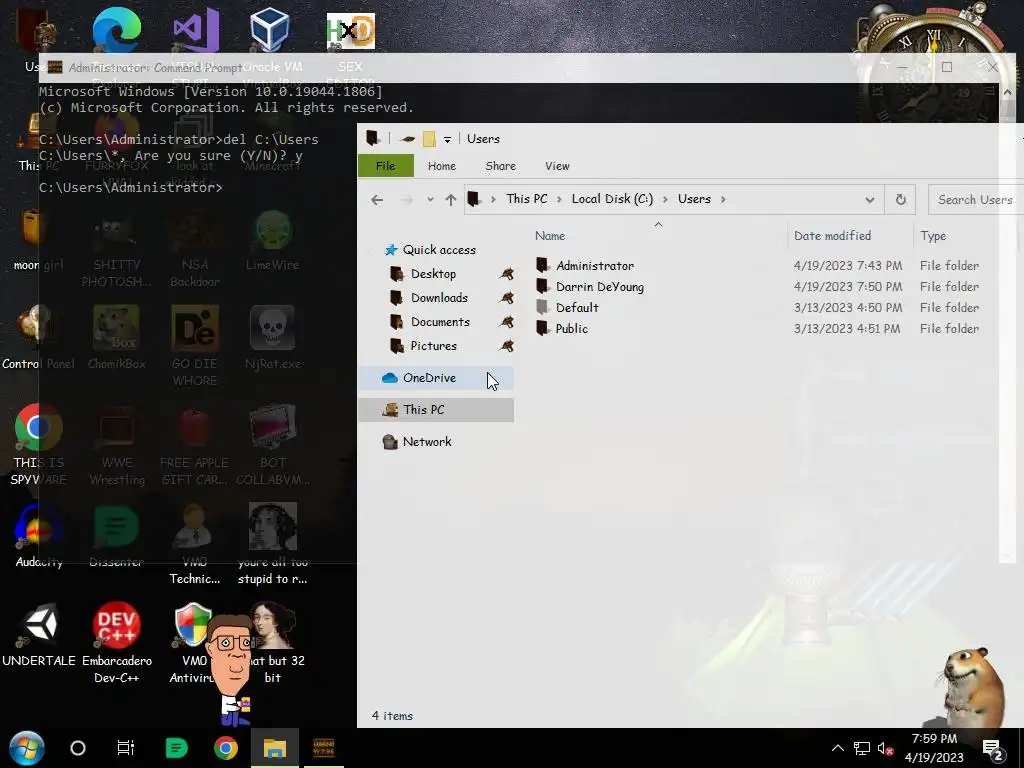Click the Search Users field
Image resolution: width=1024 pixels, height=768 pixels.
tap(974, 200)
